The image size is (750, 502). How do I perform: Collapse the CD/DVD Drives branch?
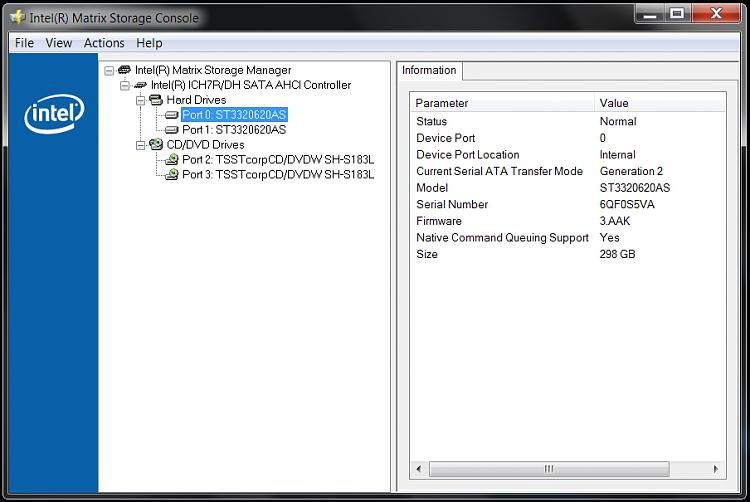pyautogui.click(x=141, y=145)
